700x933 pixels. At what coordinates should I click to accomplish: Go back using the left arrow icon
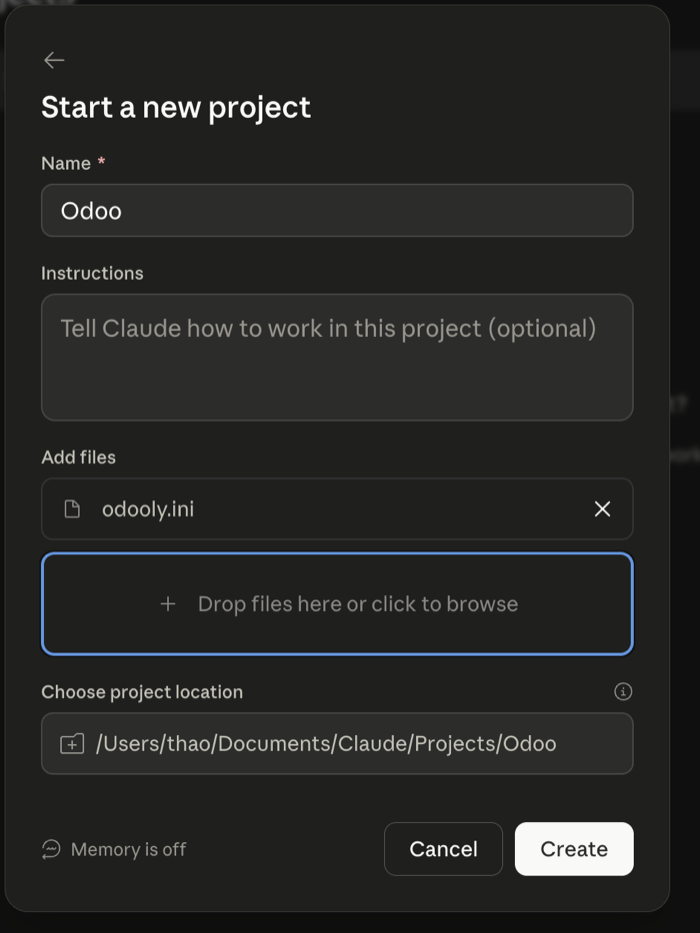click(54, 60)
